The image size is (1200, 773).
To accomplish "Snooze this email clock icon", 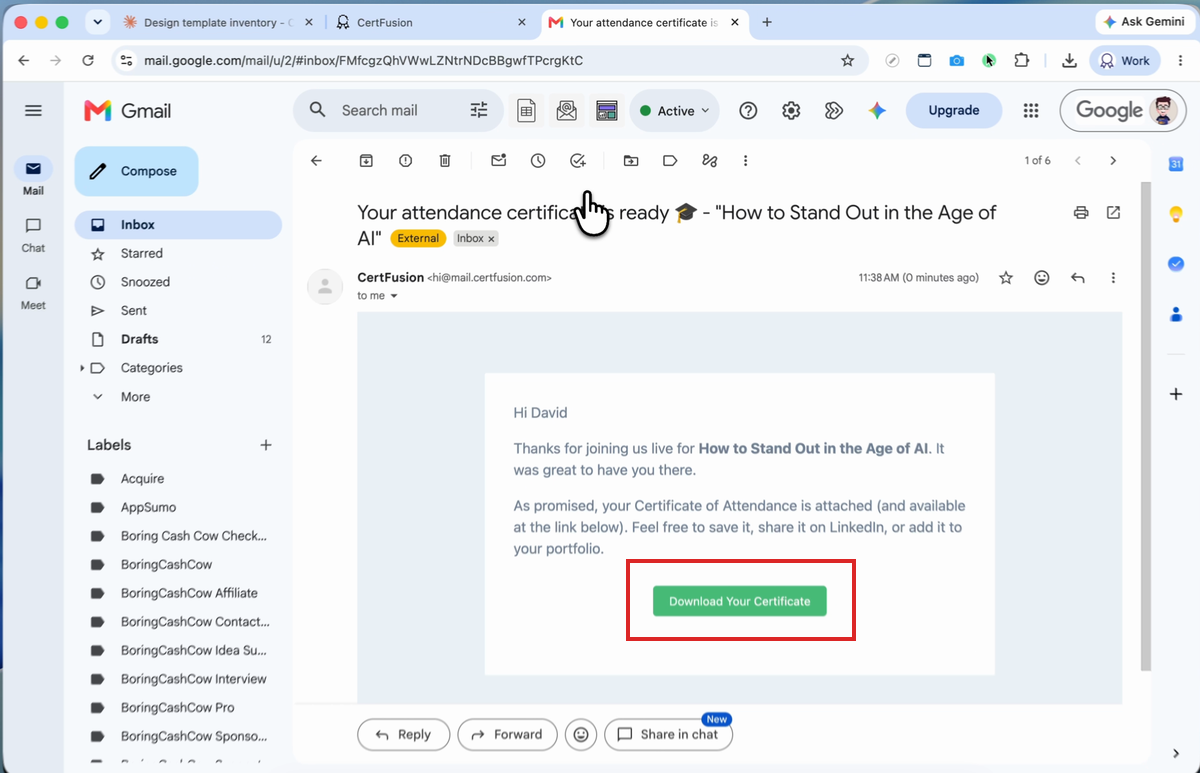I will point(538,161).
